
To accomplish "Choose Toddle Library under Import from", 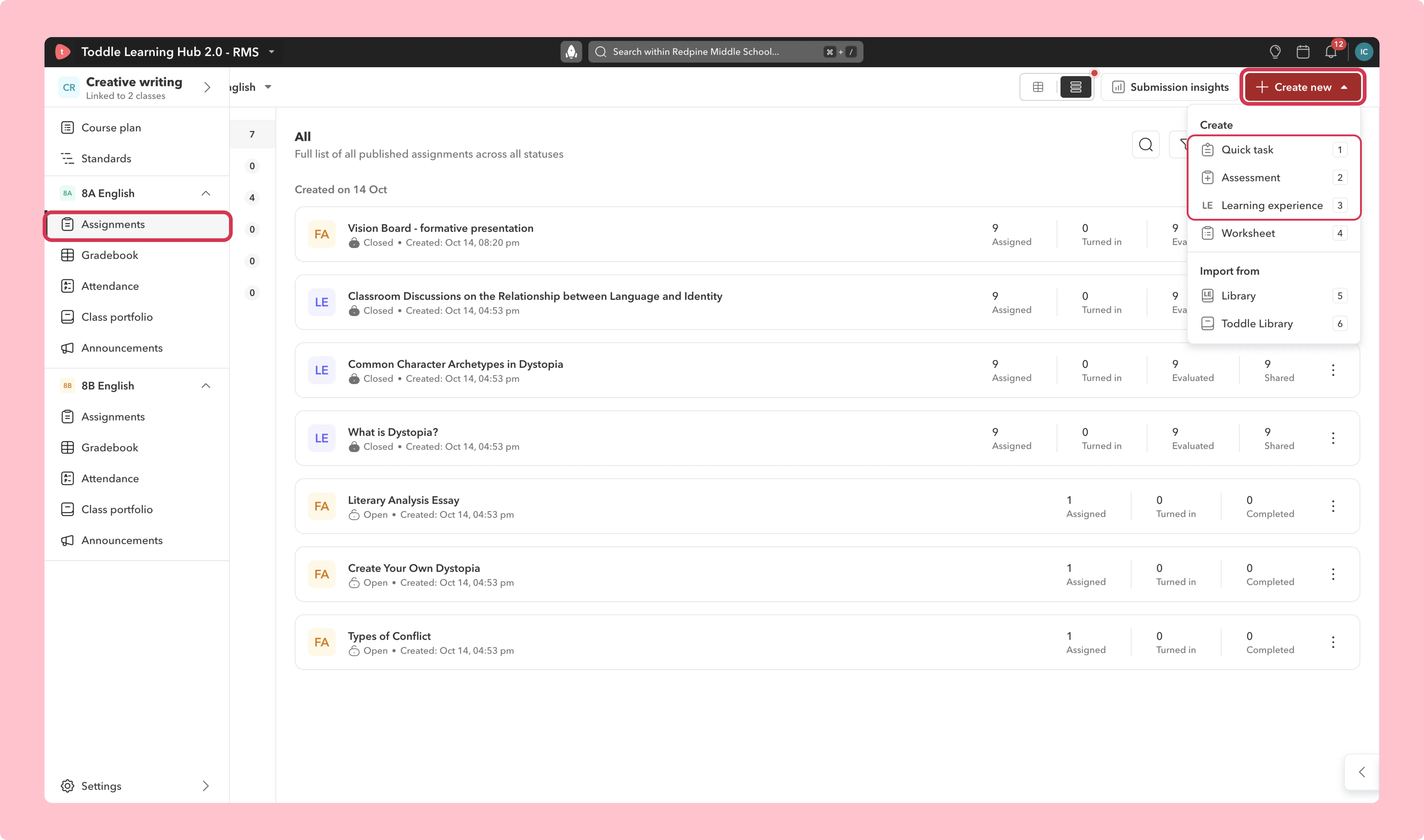I will (x=1273, y=324).
